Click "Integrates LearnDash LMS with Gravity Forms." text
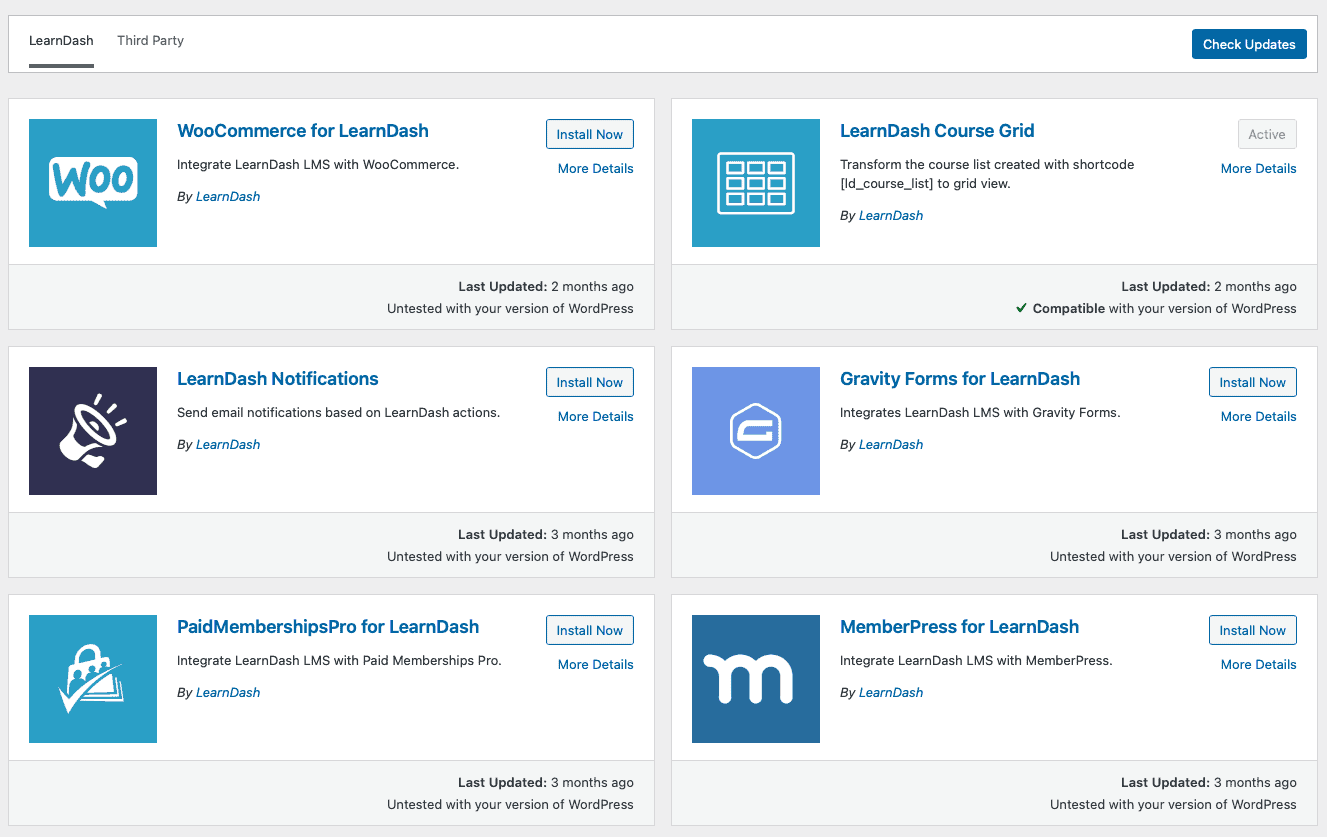Image resolution: width=1327 pixels, height=837 pixels. [x=980, y=412]
